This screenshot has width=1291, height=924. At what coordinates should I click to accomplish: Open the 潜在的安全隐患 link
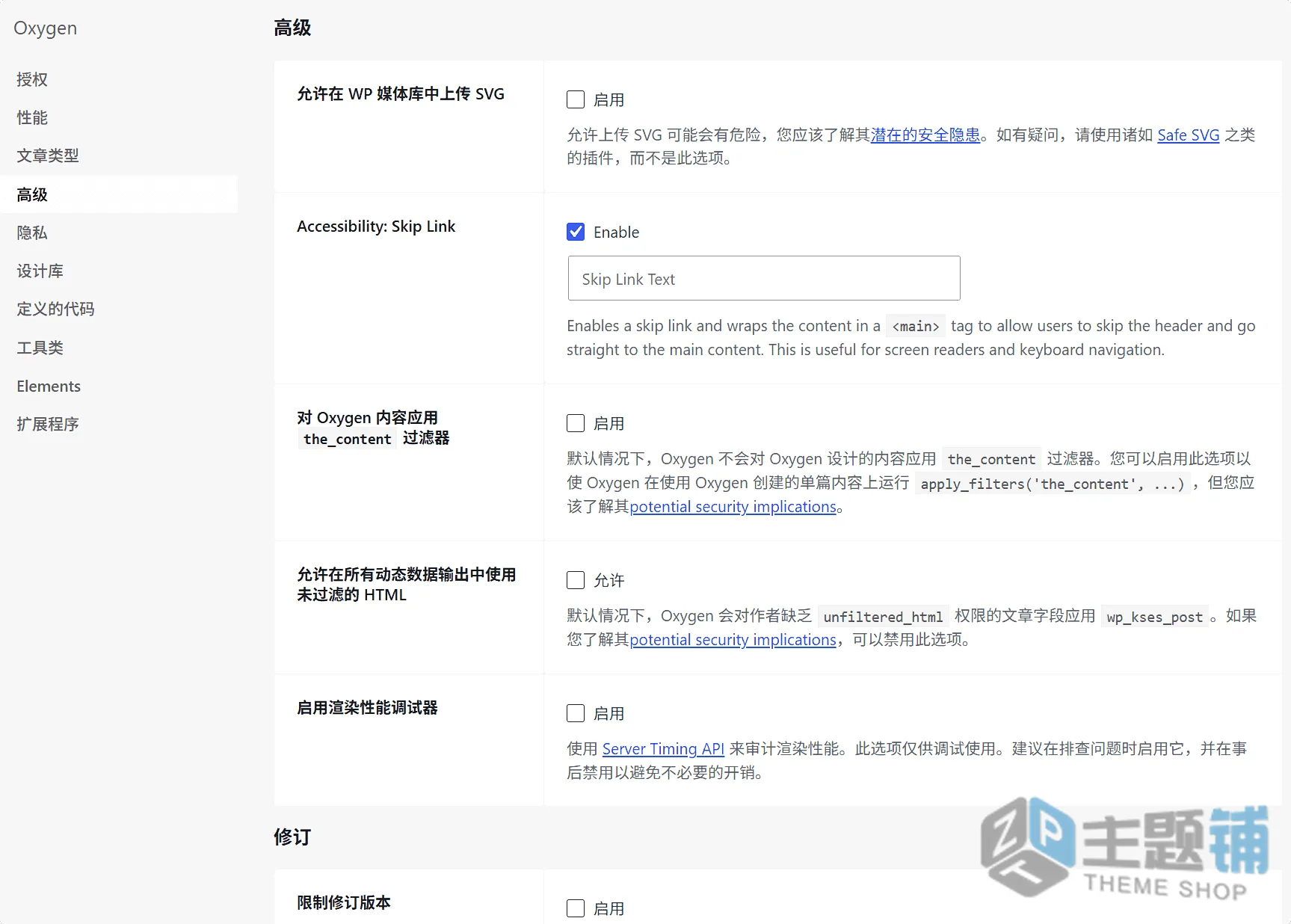coord(925,135)
